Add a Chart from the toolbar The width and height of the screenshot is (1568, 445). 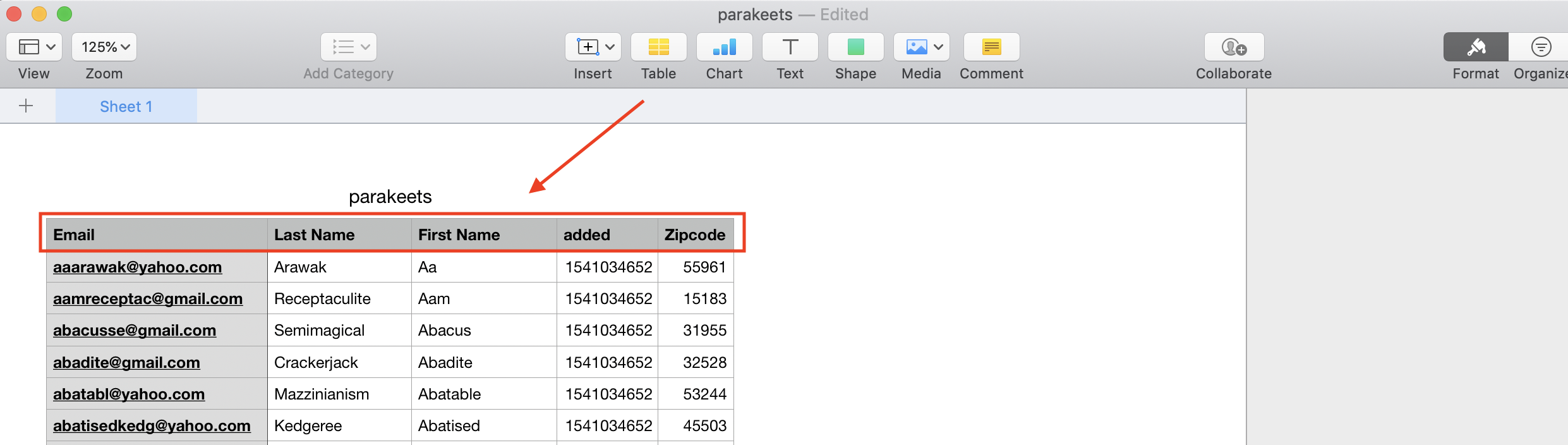[724, 47]
